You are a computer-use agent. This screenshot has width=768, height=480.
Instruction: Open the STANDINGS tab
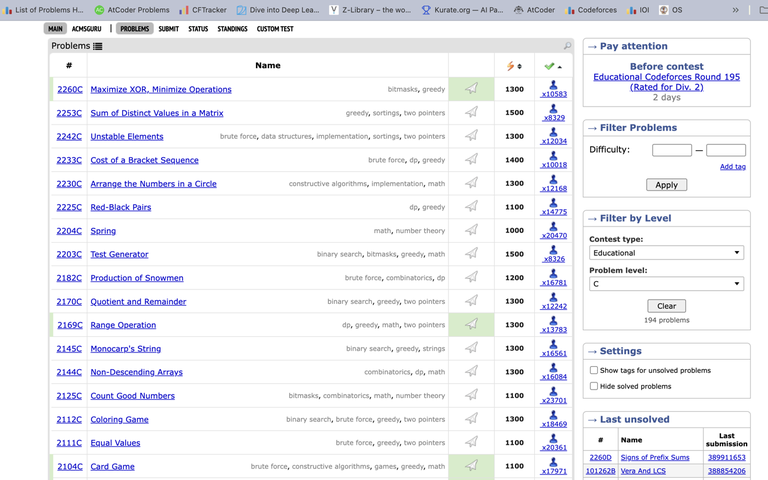[x=232, y=29]
